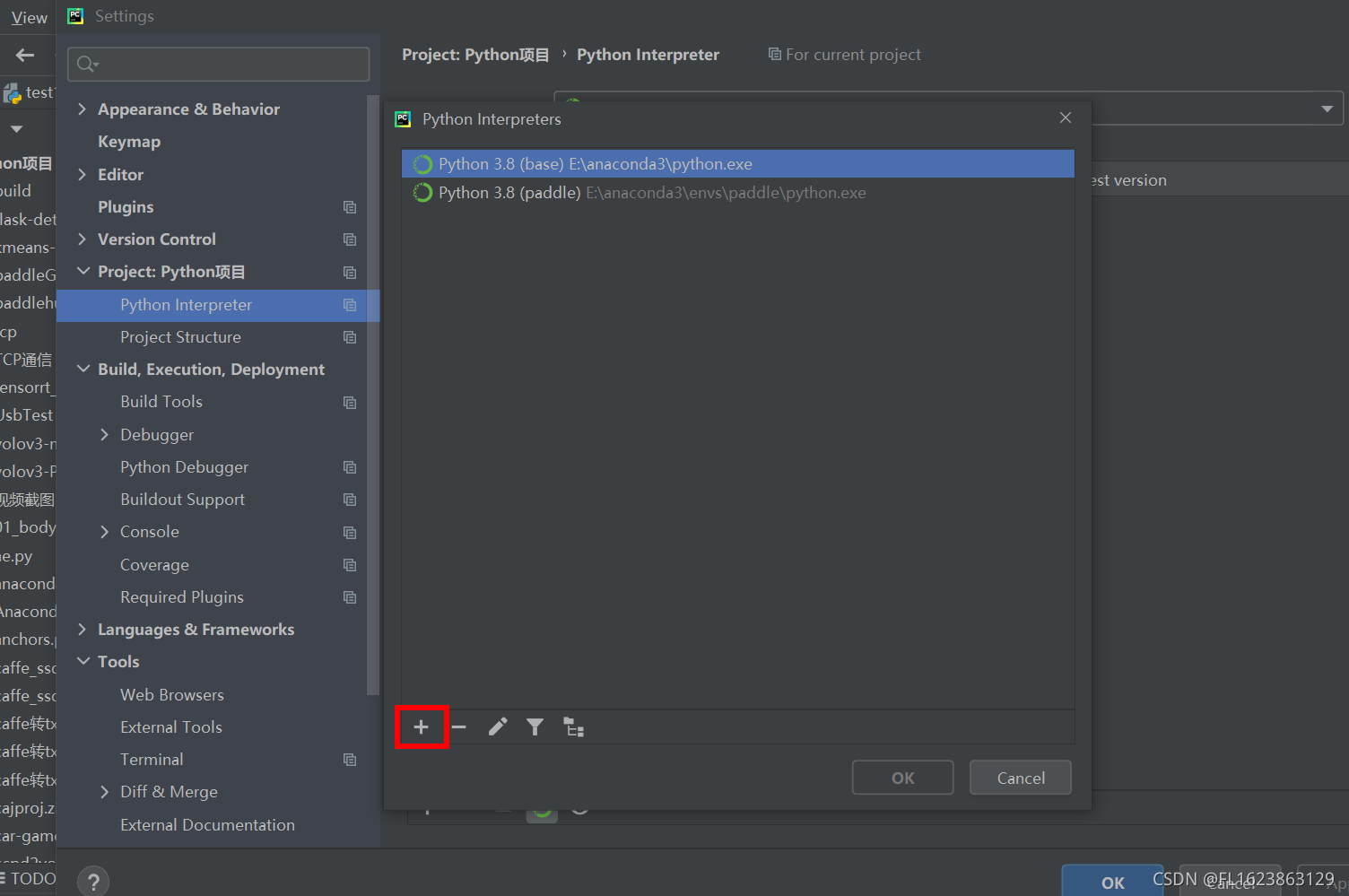Expand the Debugger subsection

coord(104,435)
